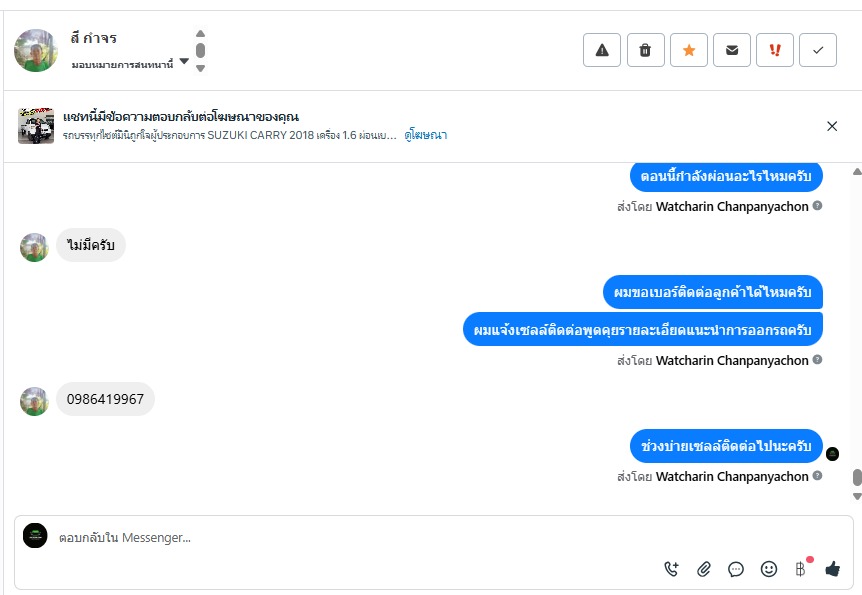Delete conversation with trash icon
Screen dimensions: 862x595
(x=645, y=50)
